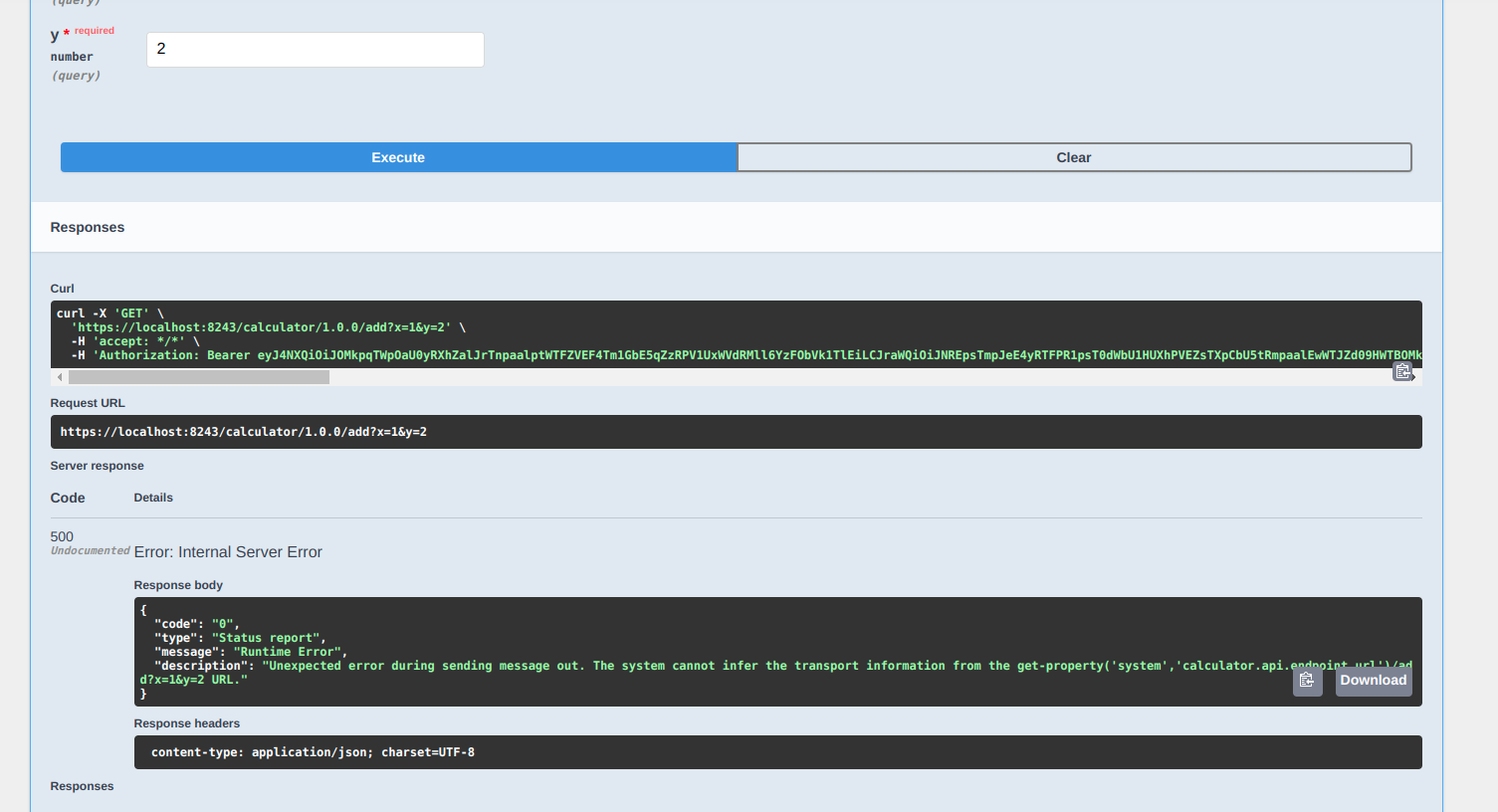Click the Undocumented label under 500
This screenshot has height=812, width=1498.
tap(91, 551)
